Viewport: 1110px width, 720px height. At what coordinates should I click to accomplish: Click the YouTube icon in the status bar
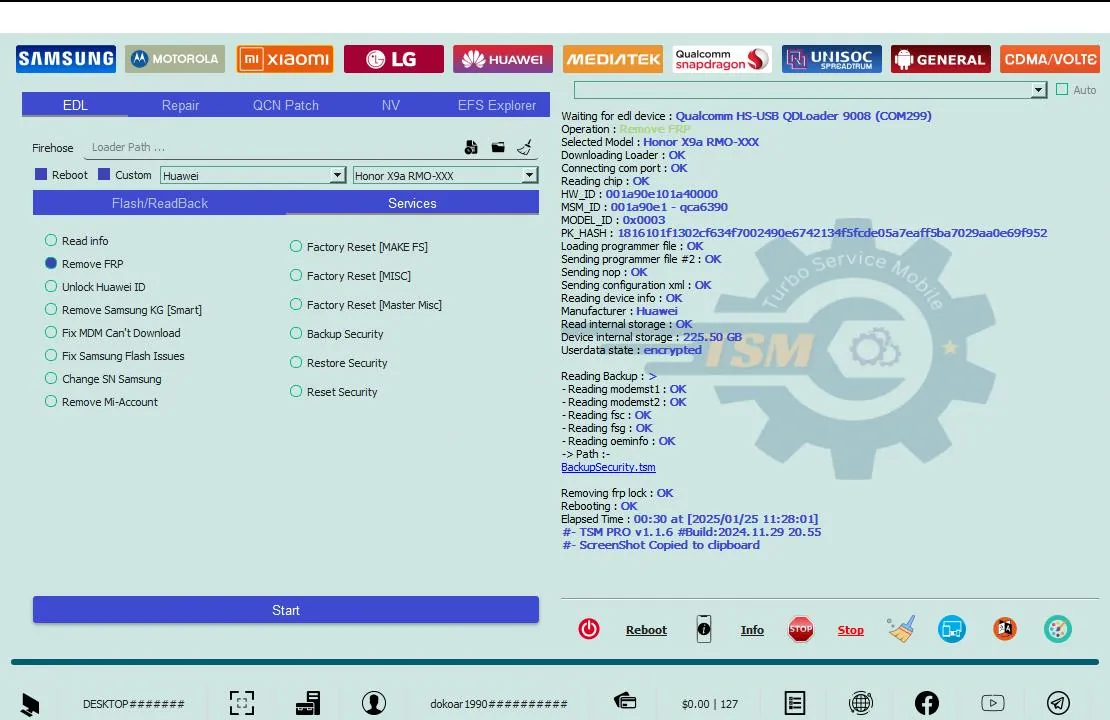pyautogui.click(x=992, y=703)
